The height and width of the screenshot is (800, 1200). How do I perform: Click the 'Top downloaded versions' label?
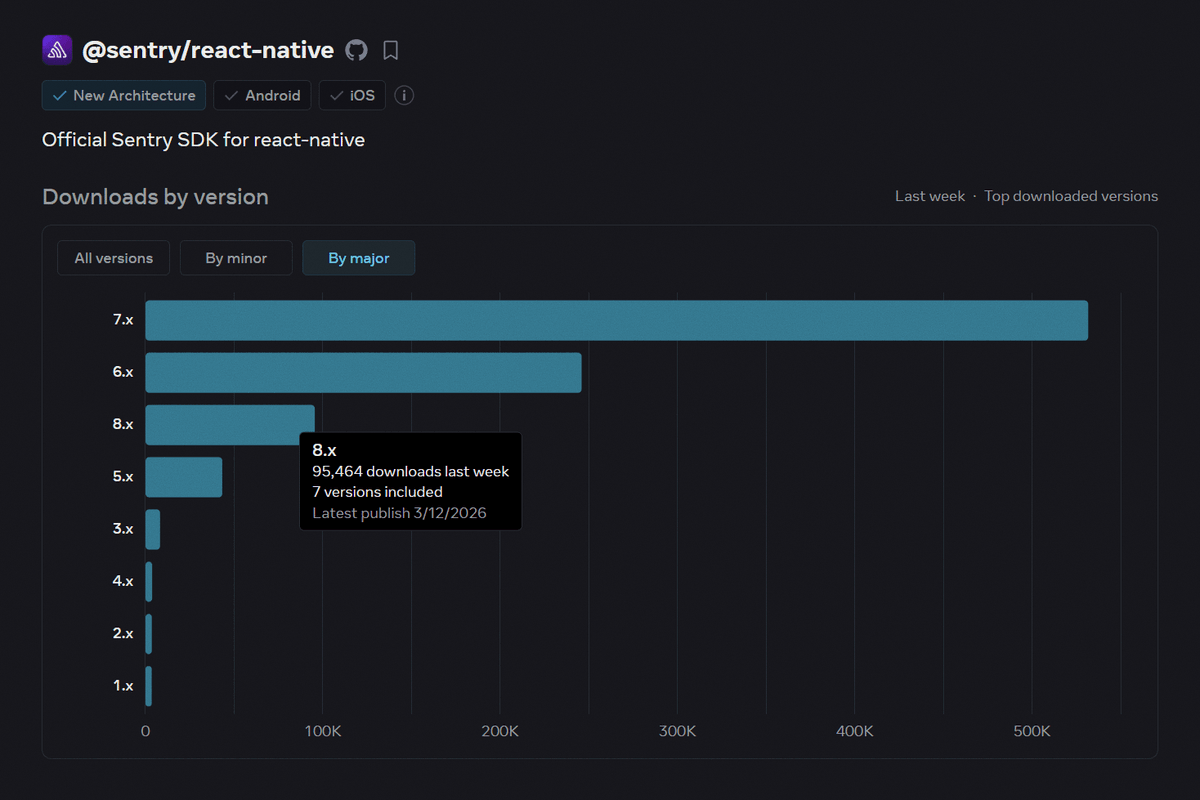[x=1071, y=196]
